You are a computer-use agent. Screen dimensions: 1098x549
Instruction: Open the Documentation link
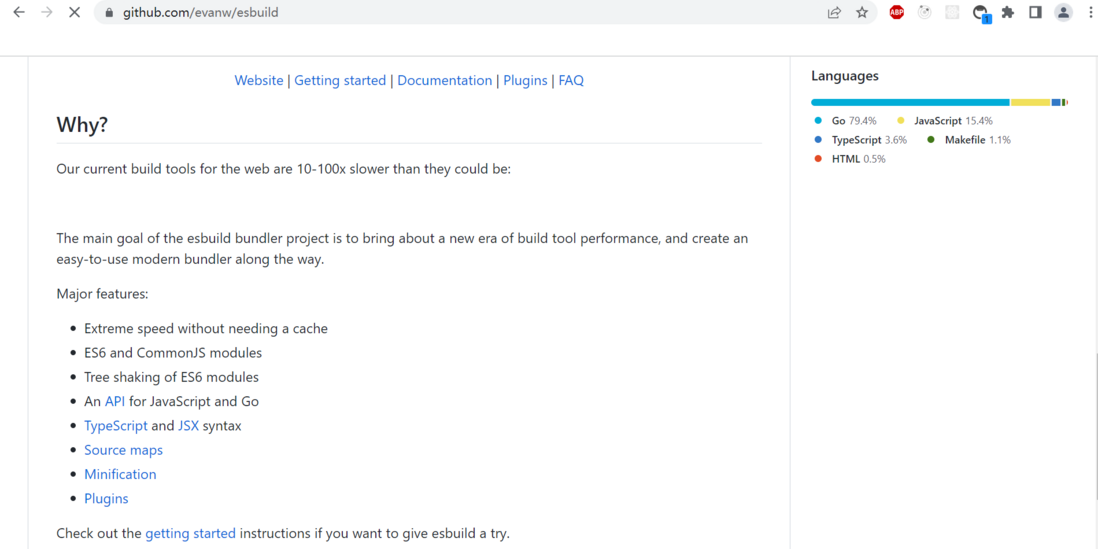click(445, 81)
